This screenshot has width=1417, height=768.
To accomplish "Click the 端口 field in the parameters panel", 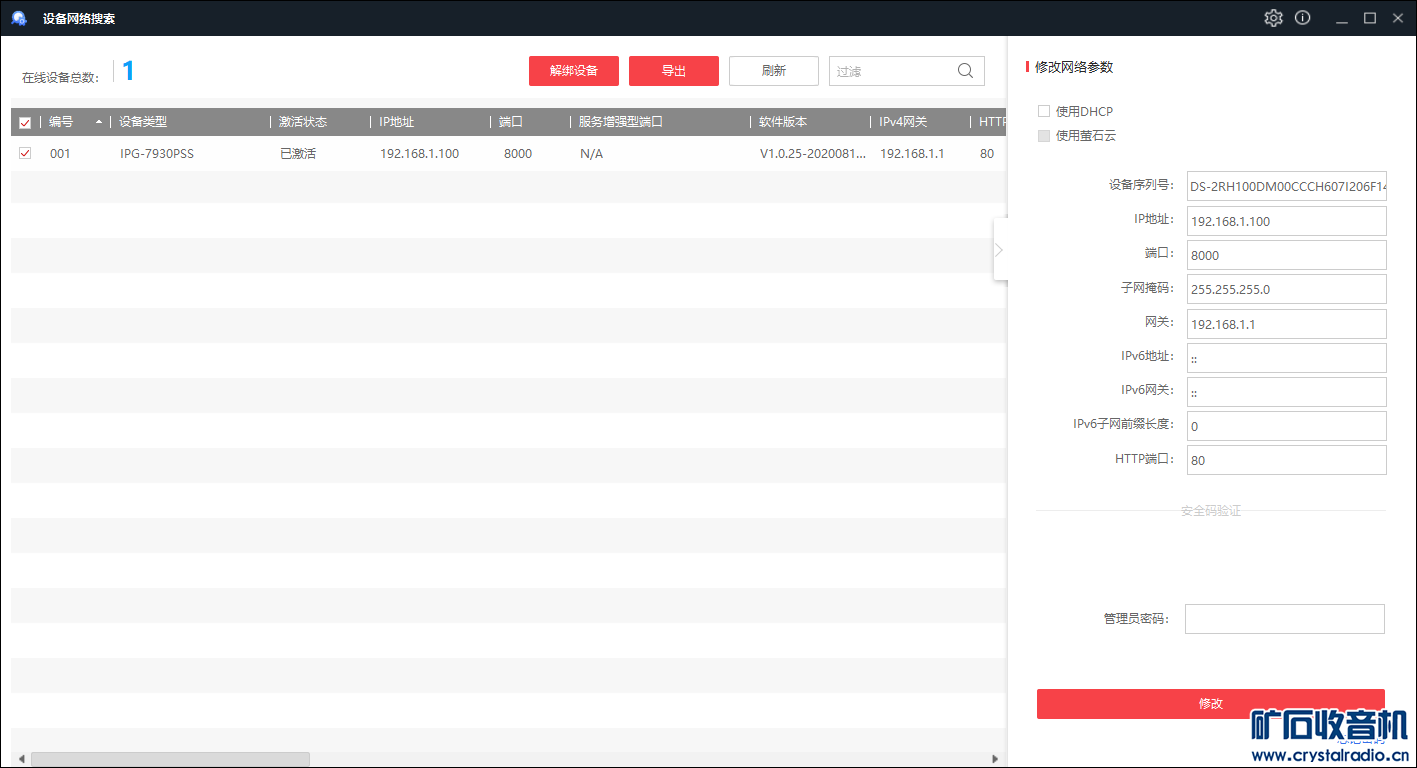I will click(1287, 255).
